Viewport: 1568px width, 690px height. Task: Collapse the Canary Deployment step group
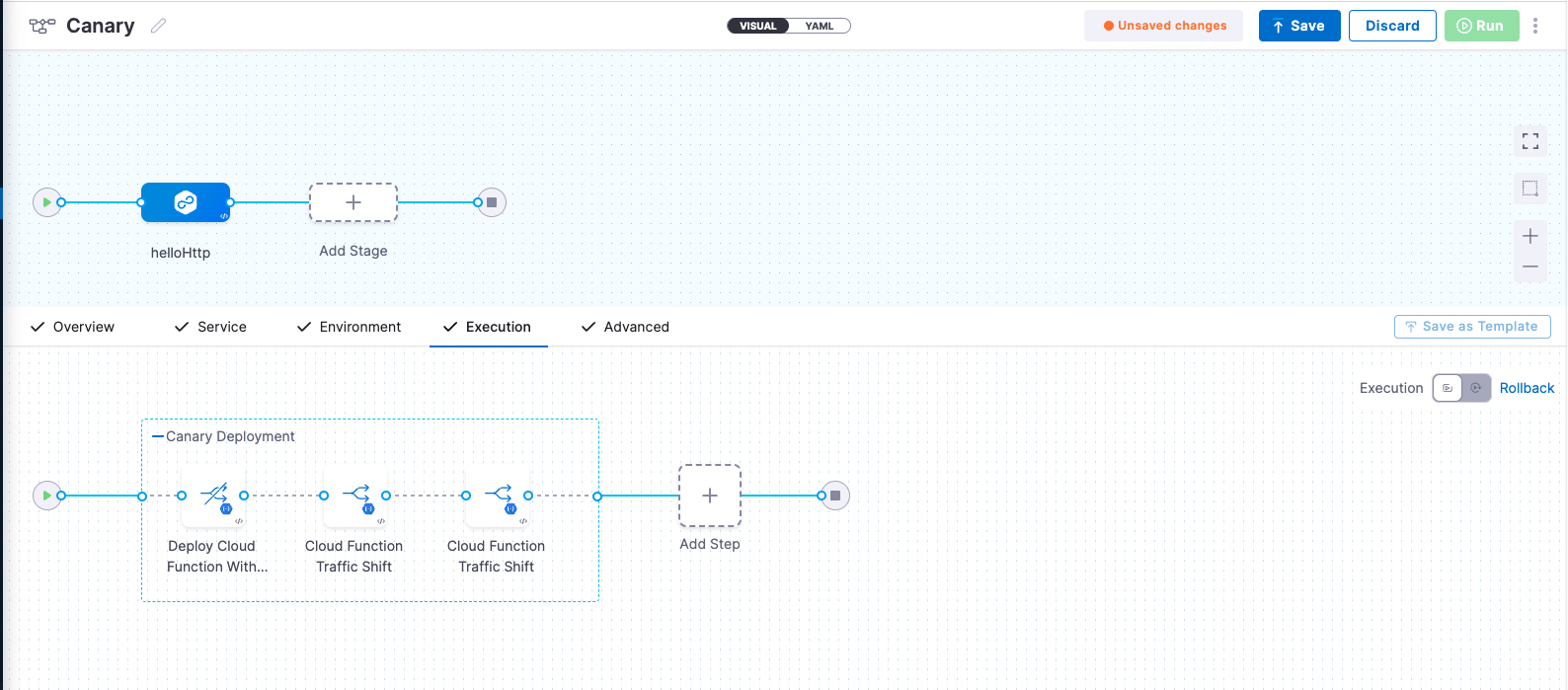(158, 436)
